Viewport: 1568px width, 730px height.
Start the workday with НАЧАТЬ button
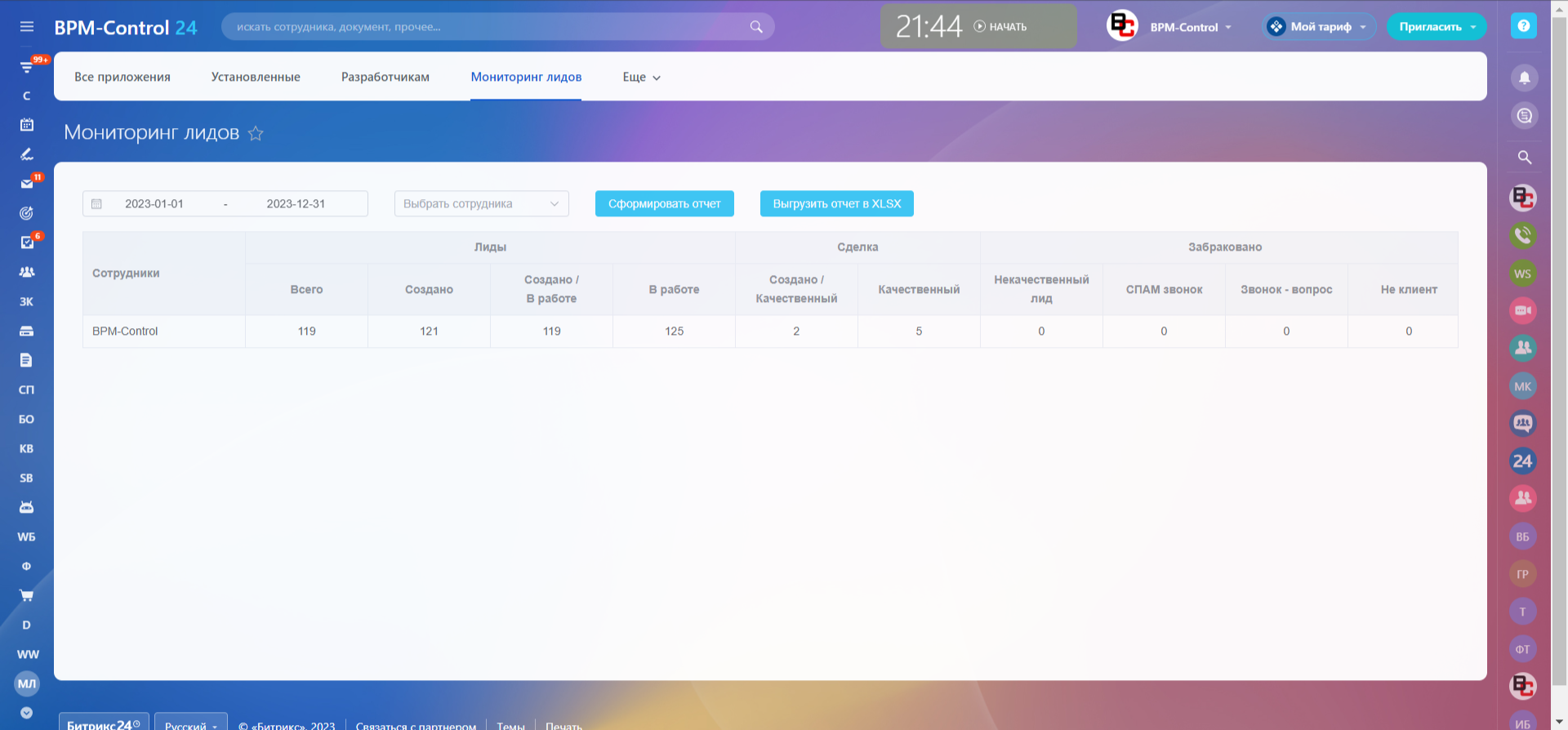tap(1000, 27)
